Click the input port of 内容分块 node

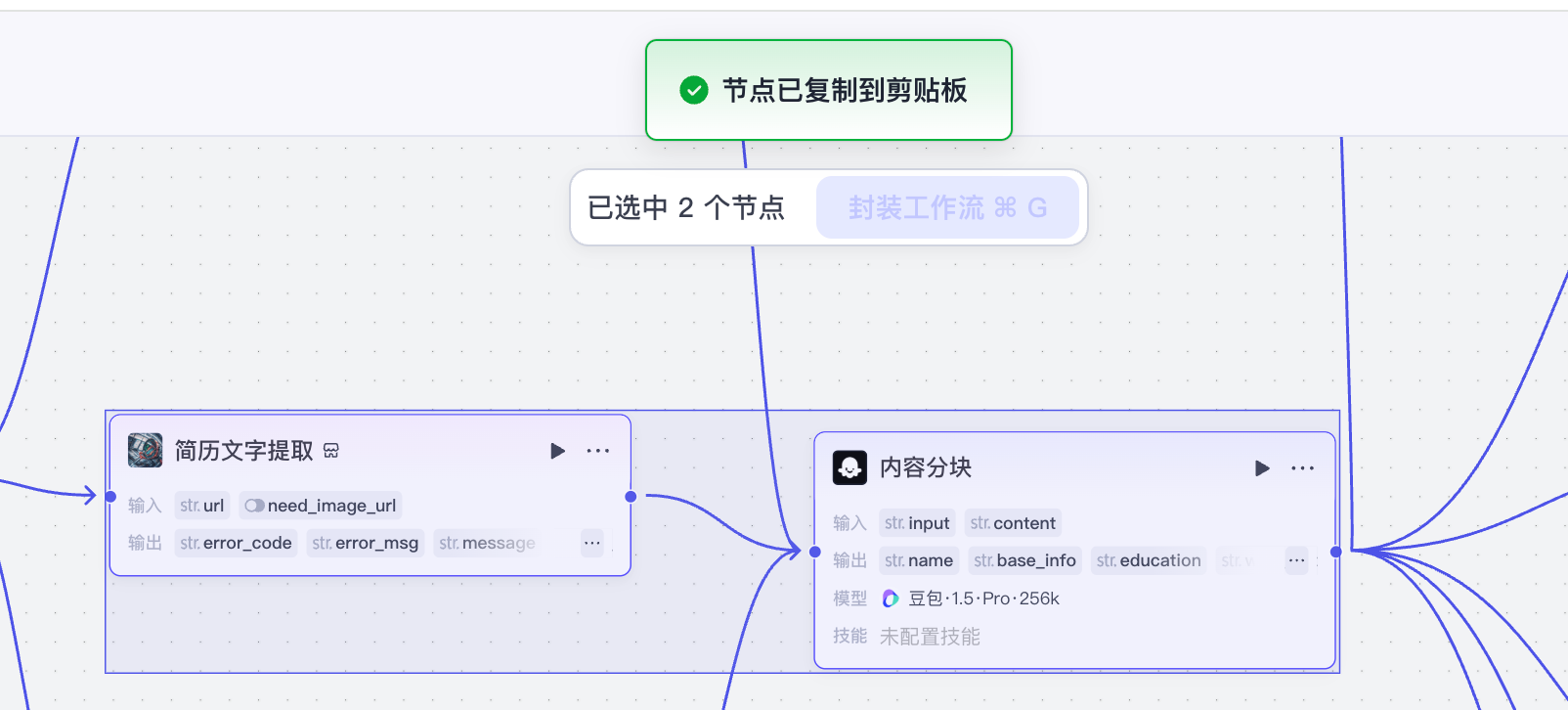click(x=815, y=552)
